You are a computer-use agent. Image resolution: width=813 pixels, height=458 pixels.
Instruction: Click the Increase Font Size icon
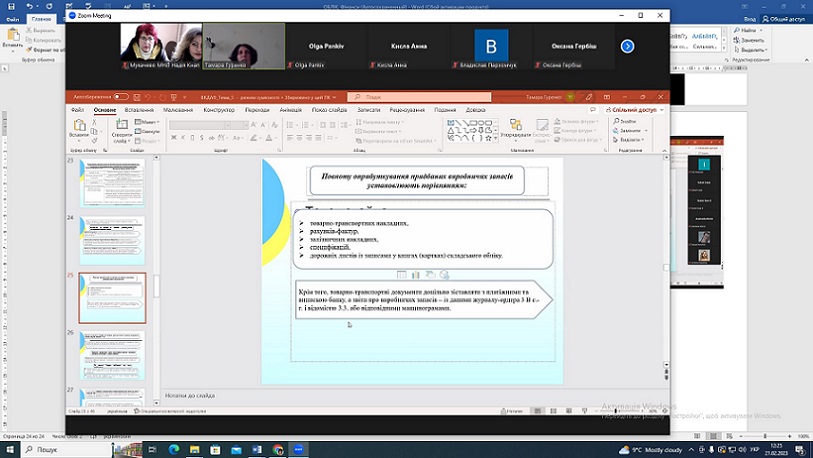(254, 125)
